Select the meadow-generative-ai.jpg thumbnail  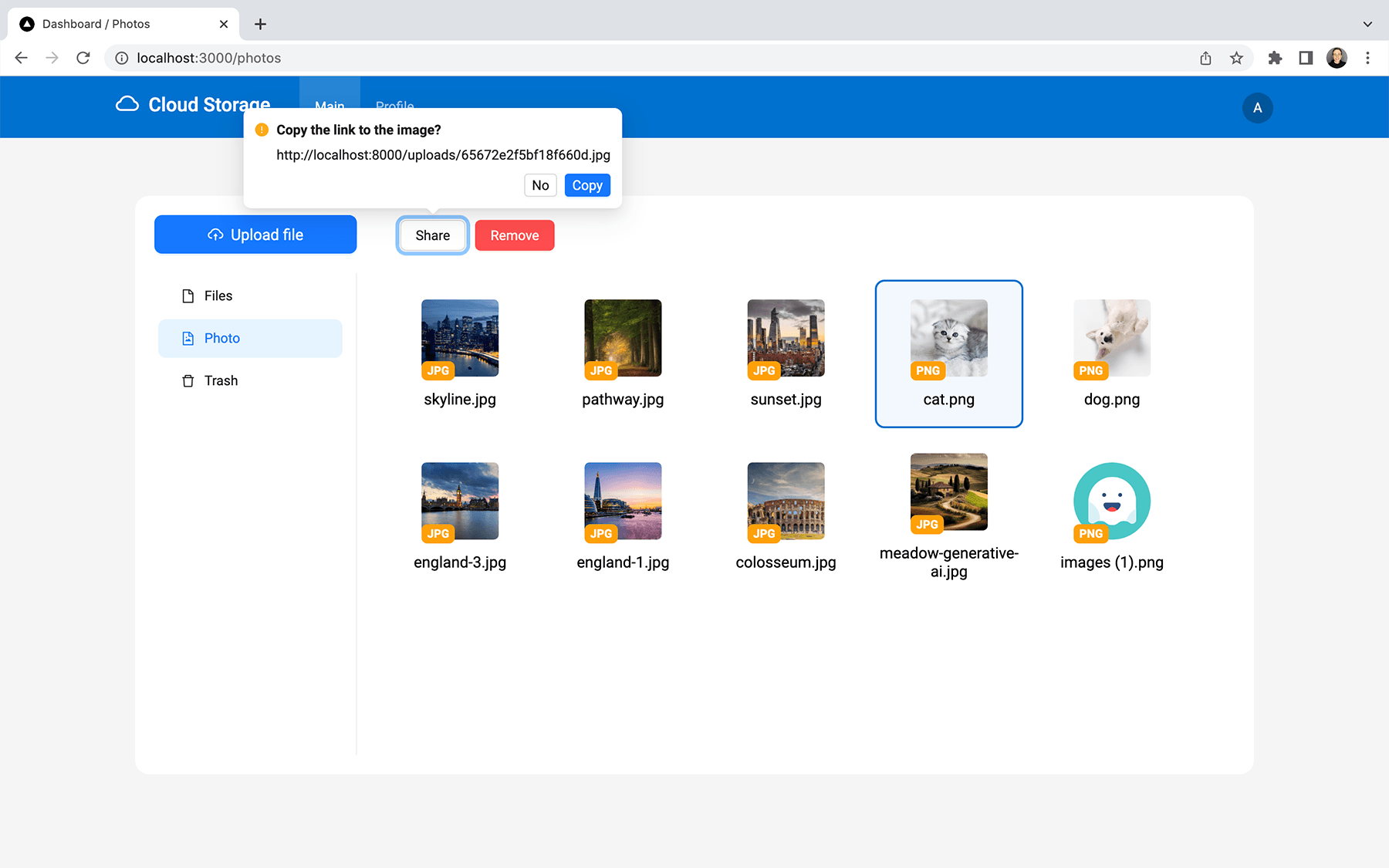(948, 491)
